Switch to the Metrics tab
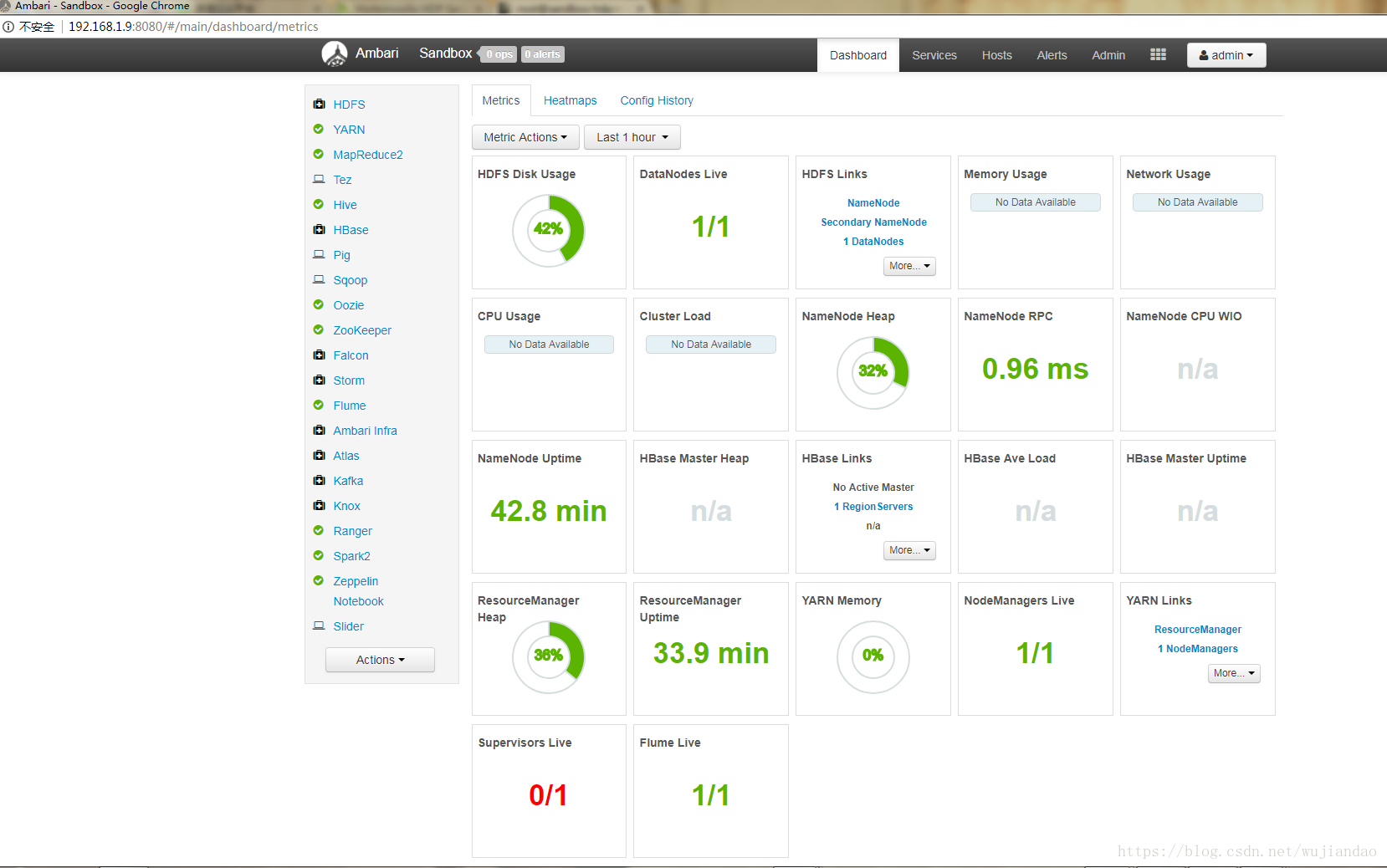Image resolution: width=1387 pixels, height=868 pixels. (x=501, y=100)
